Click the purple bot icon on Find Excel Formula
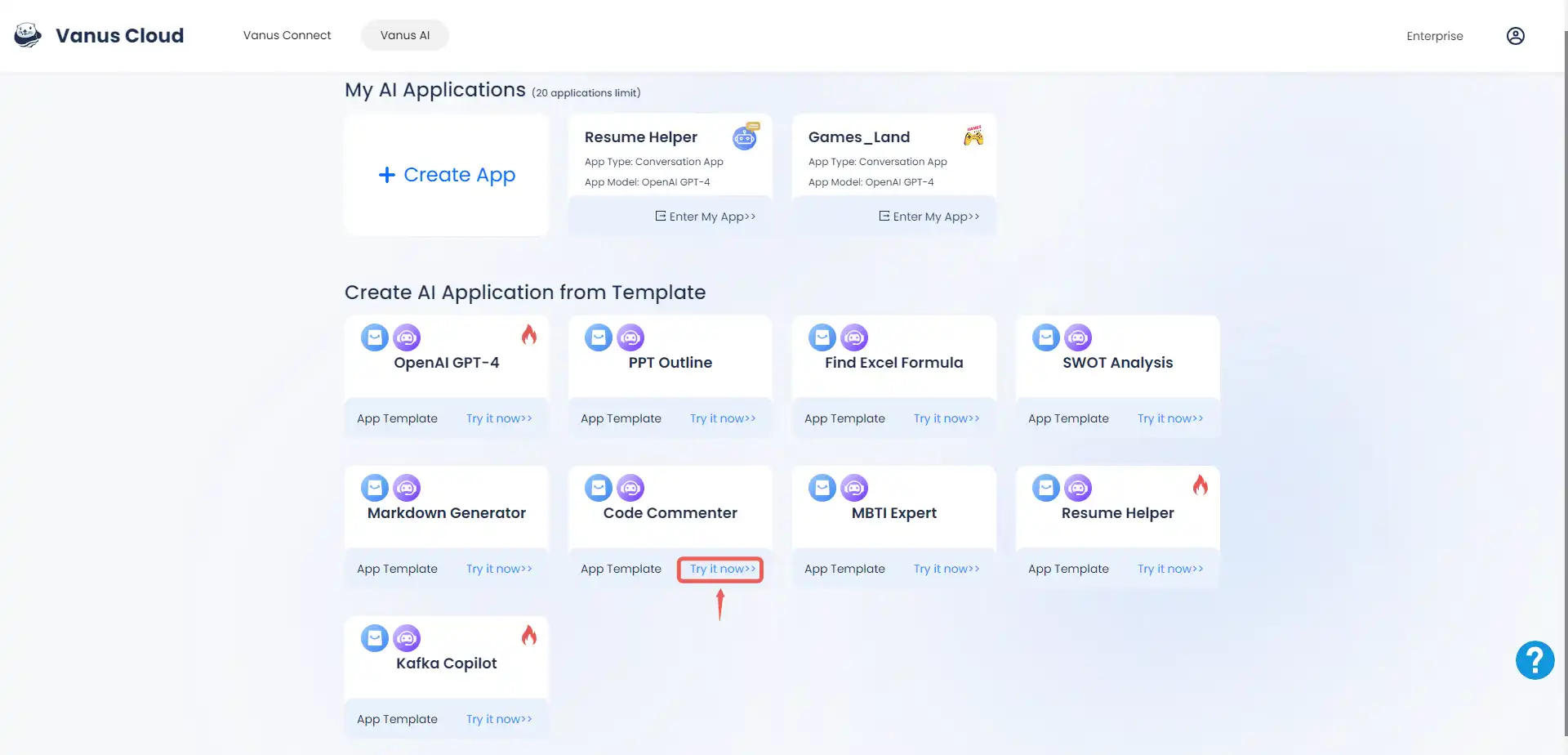1568x755 pixels. [854, 337]
